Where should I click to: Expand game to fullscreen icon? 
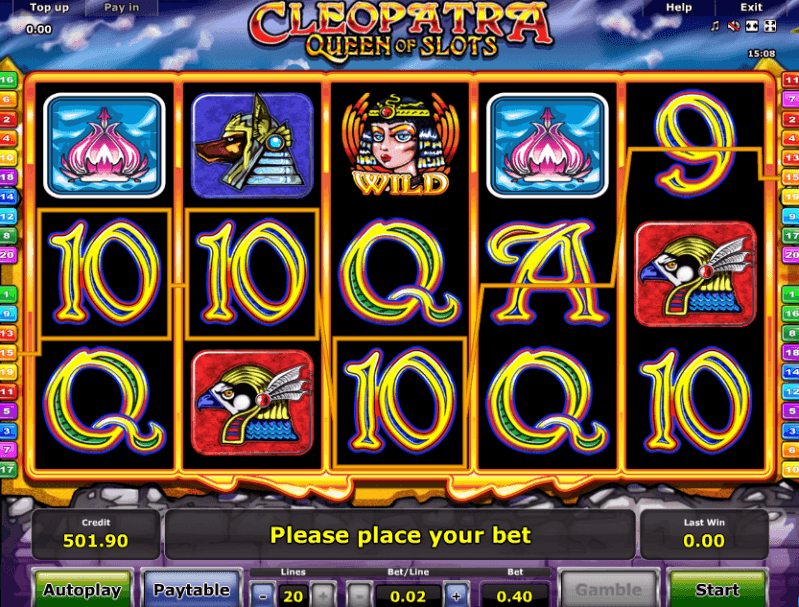(x=770, y=26)
